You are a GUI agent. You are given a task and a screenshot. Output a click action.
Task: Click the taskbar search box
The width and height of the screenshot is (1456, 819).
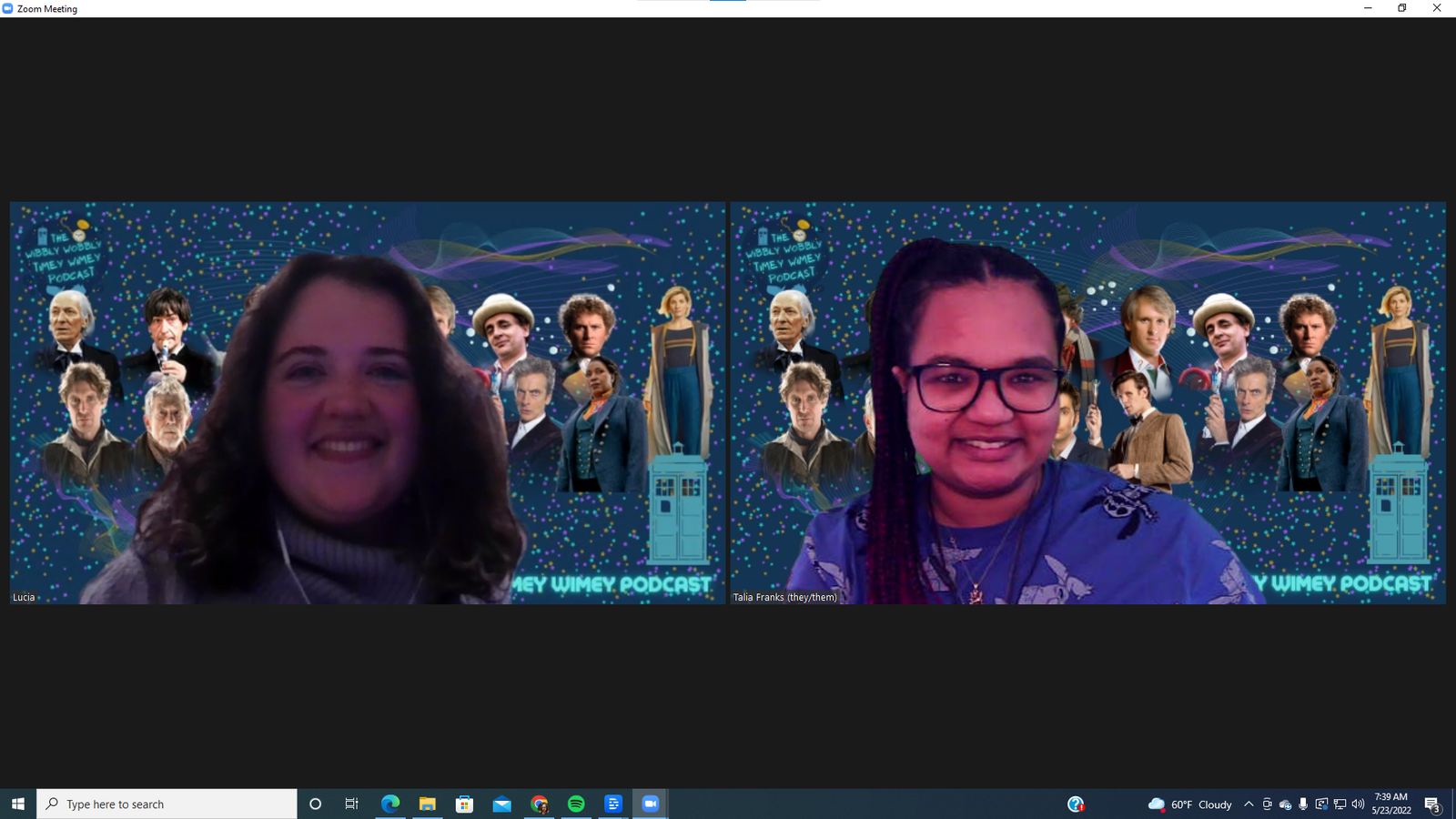coord(167,804)
